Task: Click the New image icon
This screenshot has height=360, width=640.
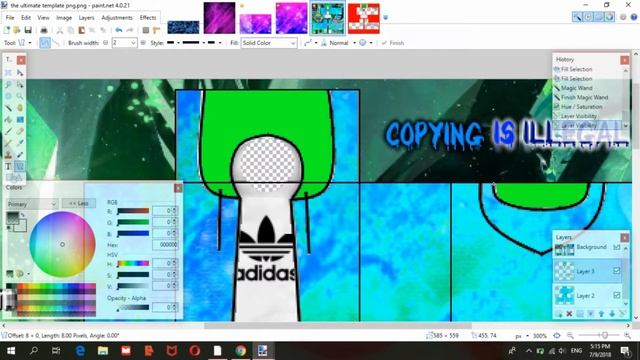Action: [7, 30]
